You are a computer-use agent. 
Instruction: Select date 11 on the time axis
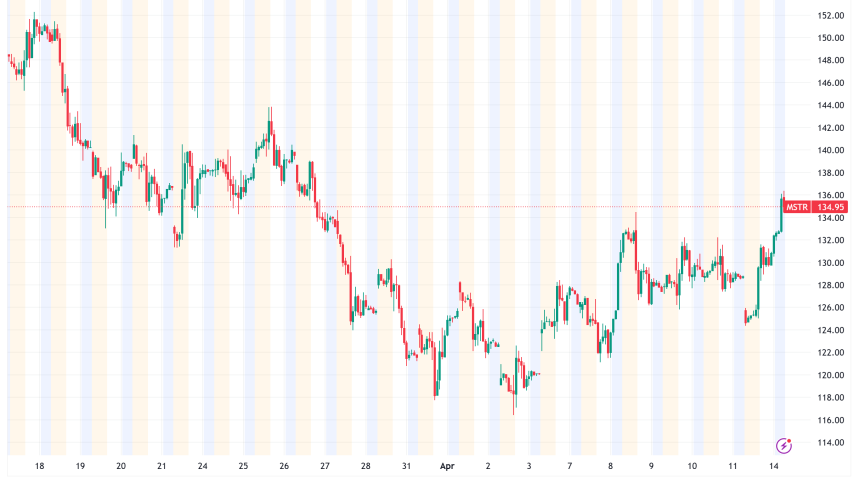(x=733, y=466)
